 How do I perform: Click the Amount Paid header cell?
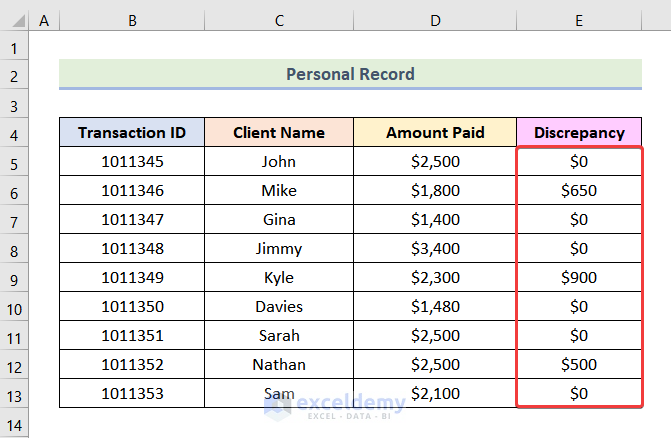pos(435,132)
